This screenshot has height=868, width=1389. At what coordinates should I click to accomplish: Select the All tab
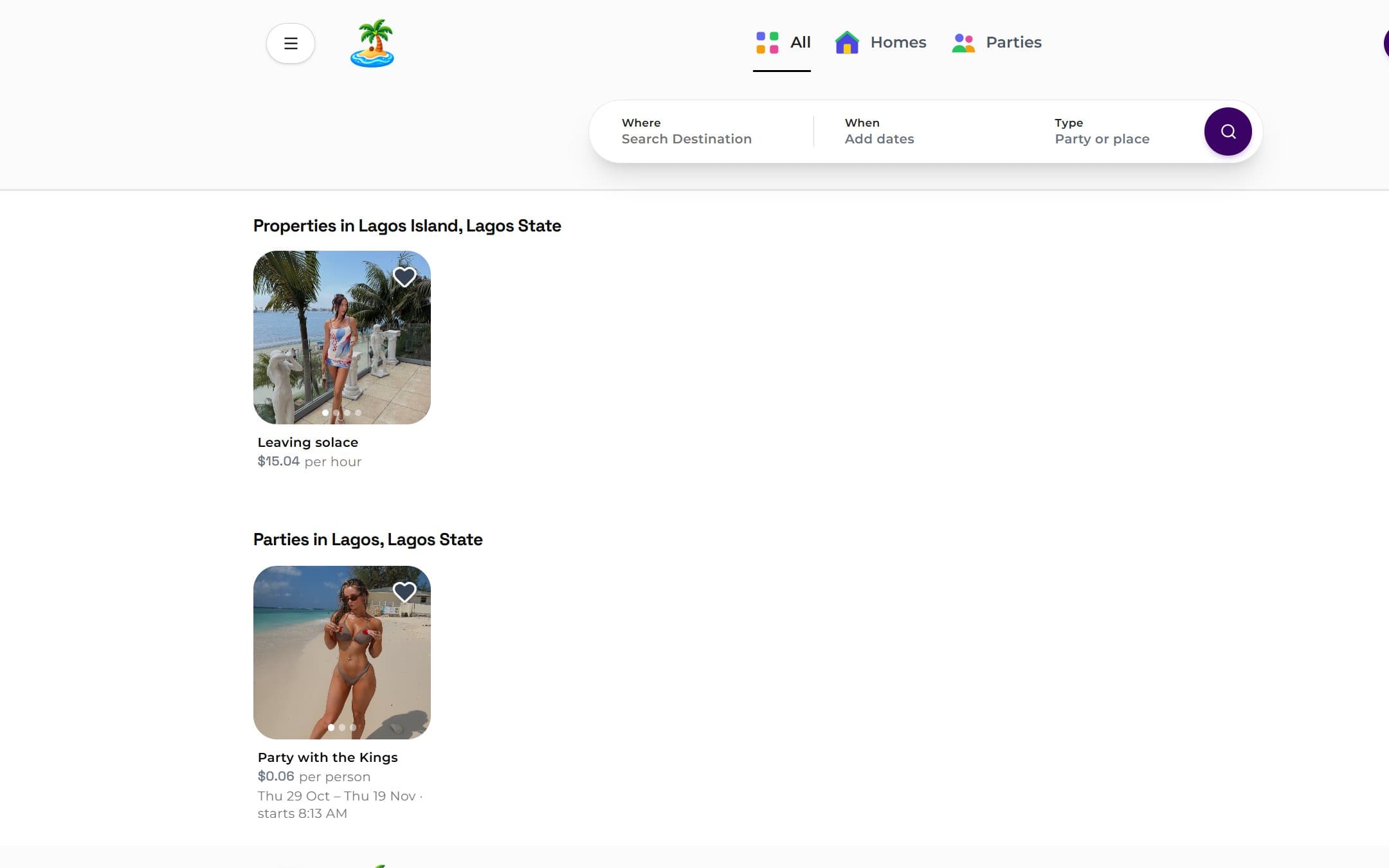(x=782, y=42)
